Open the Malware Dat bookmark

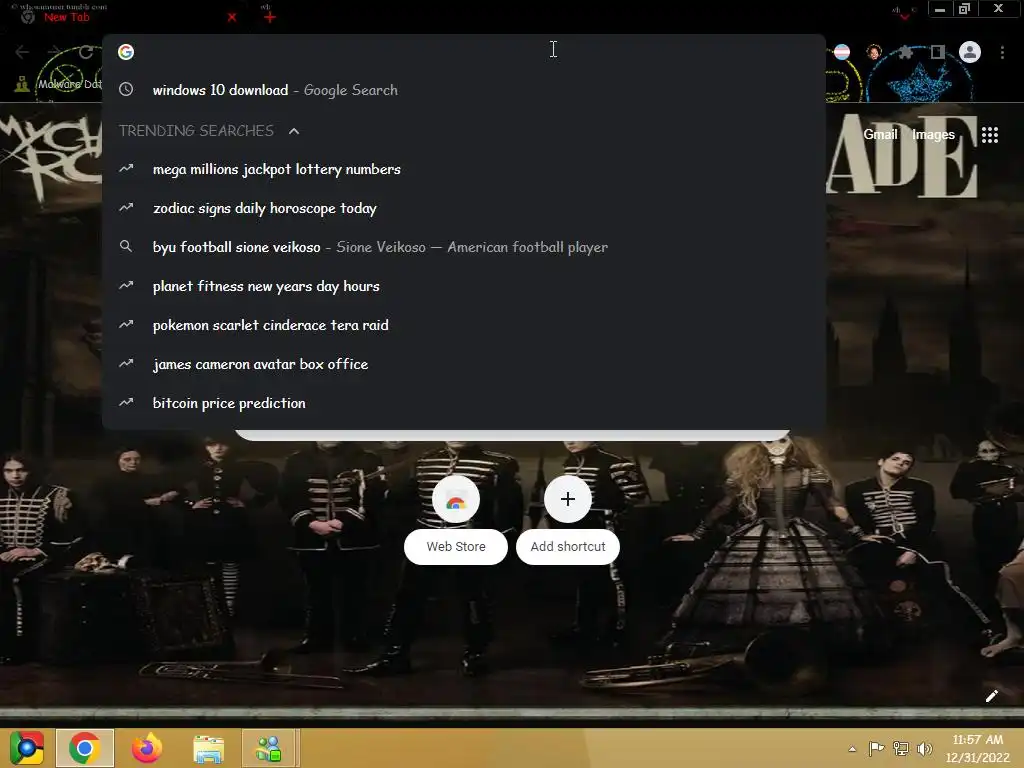(58, 84)
